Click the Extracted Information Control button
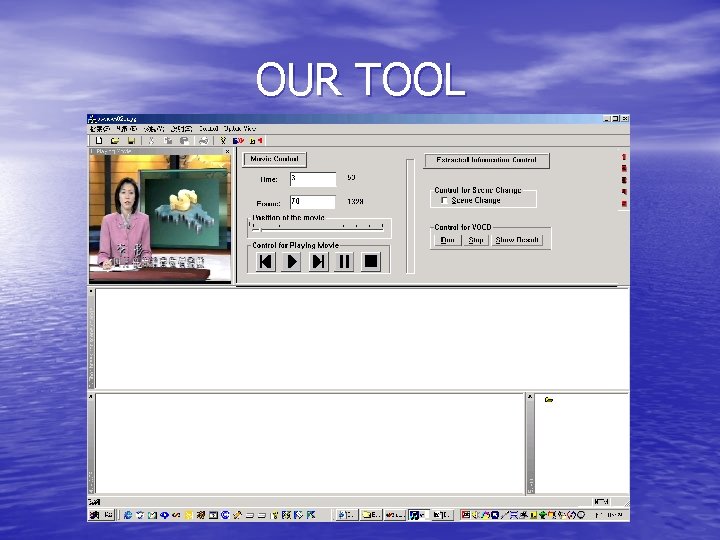This screenshot has width=720, height=540. [486, 161]
